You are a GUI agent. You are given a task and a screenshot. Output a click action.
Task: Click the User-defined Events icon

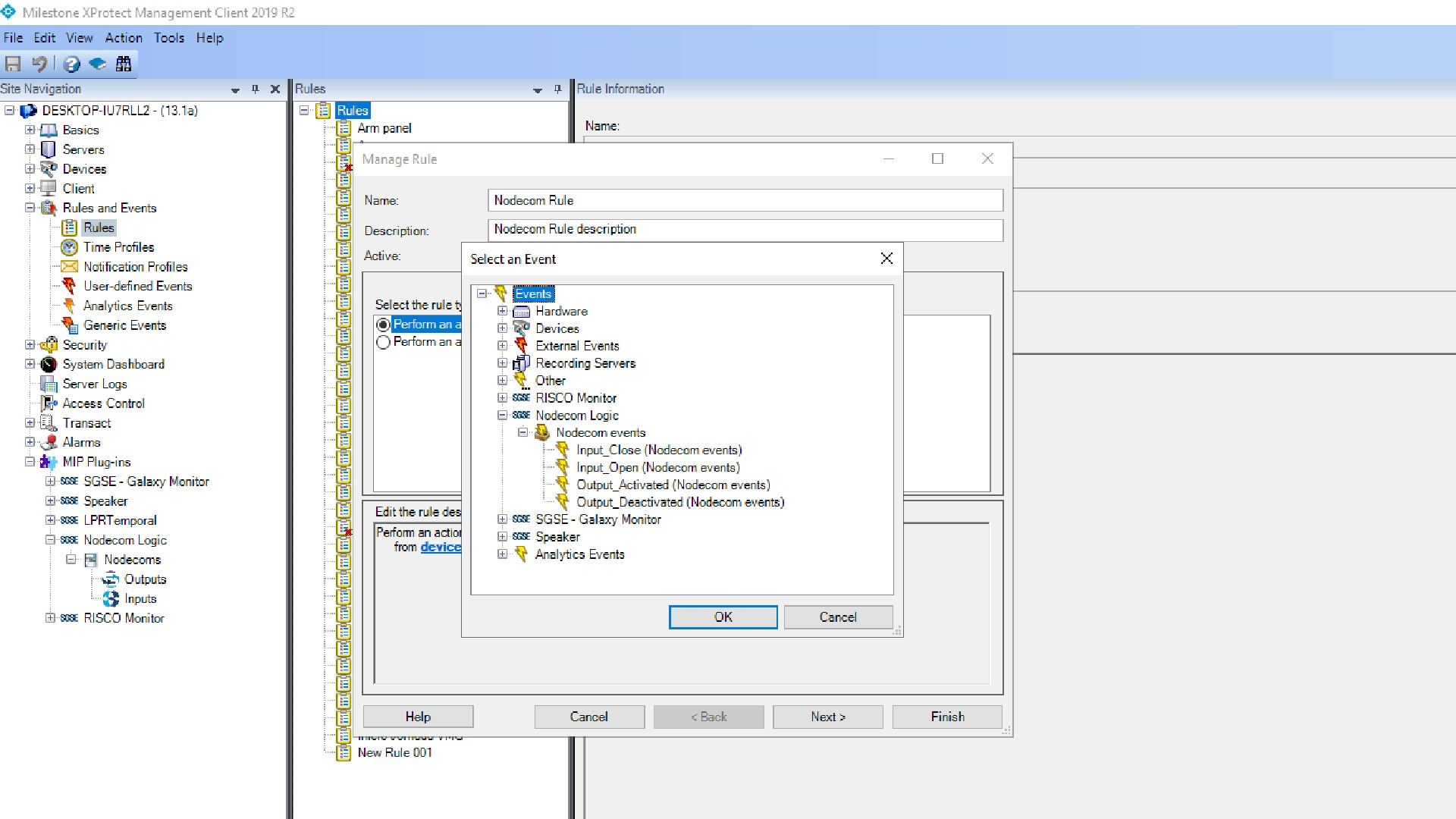70,286
